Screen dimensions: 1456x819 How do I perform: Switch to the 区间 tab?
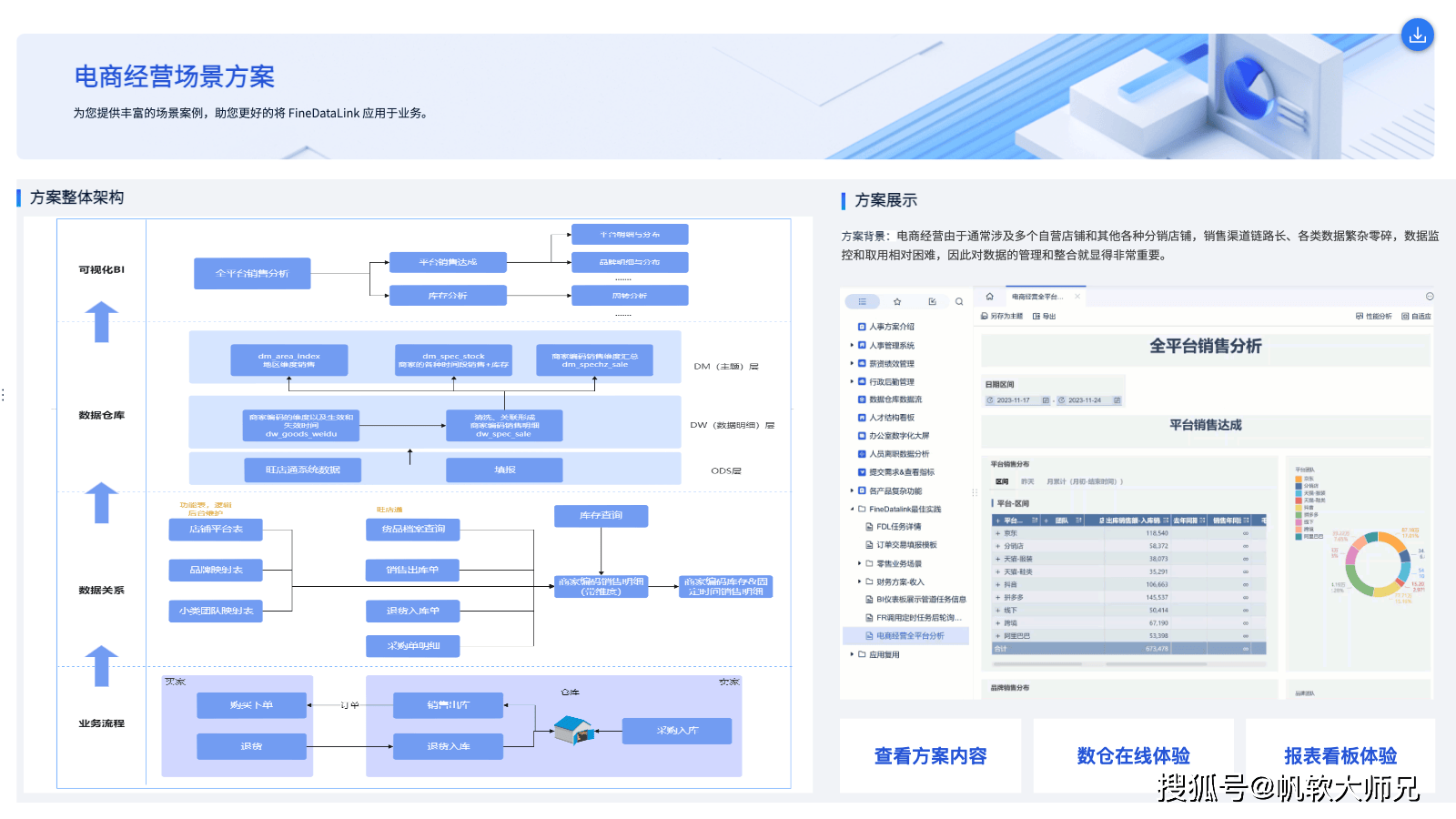tap(1002, 481)
